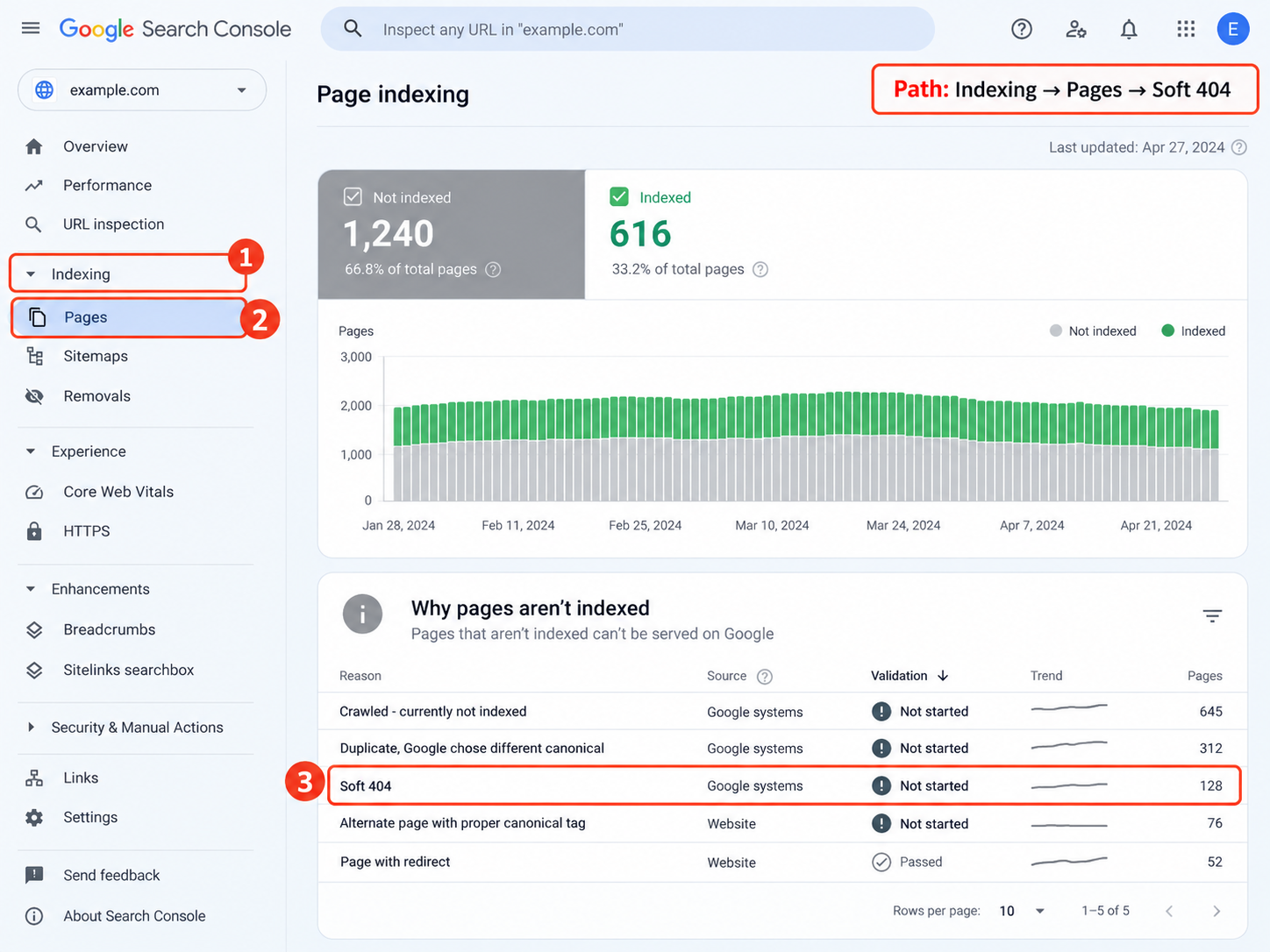Open Crawled - currently not indexed row
The width and height of the screenshot is (1270, 952).
coord(783,711)
